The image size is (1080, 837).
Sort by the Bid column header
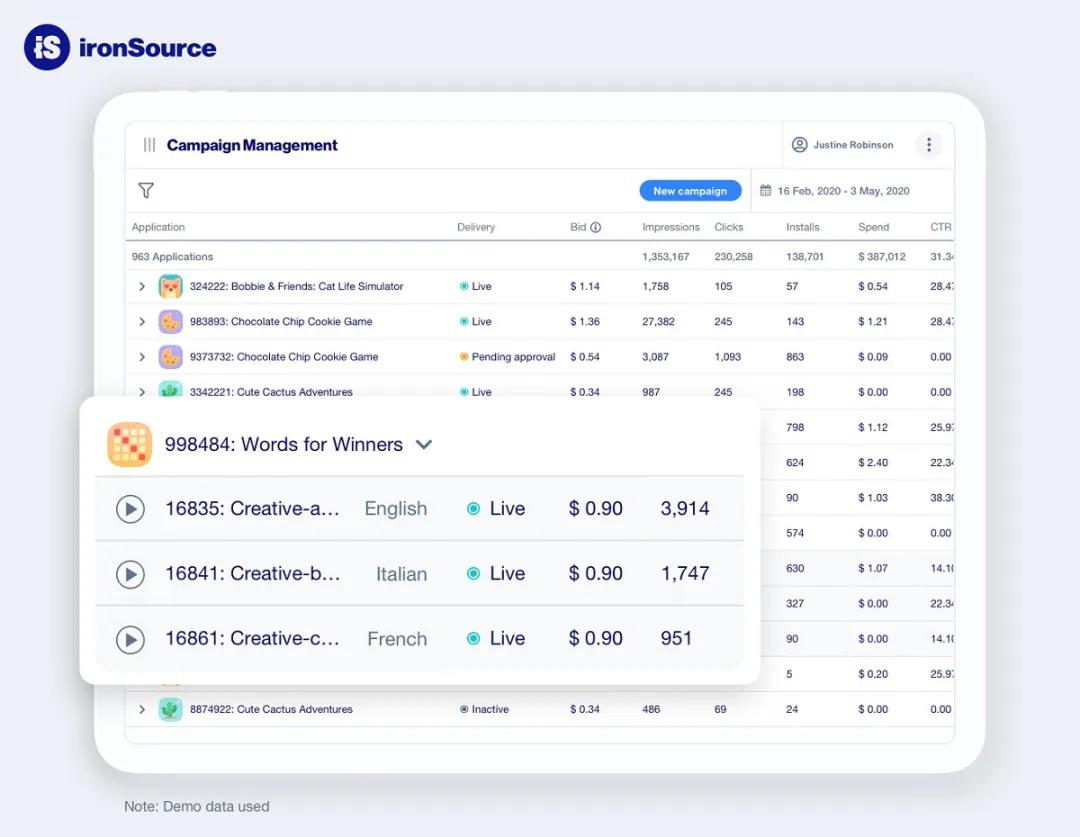coord(578,227)
